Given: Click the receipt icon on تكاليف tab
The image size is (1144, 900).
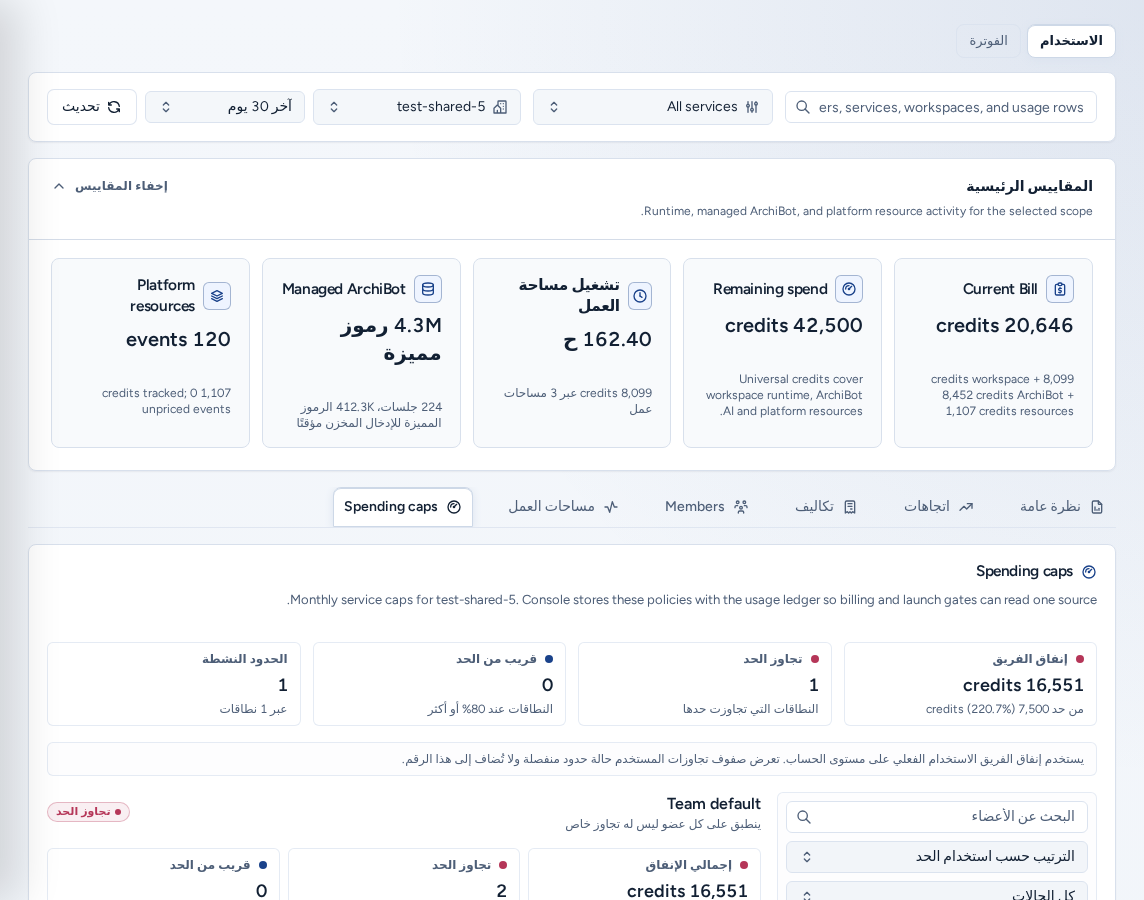Looking at the screenshot, I should (850, 507).
